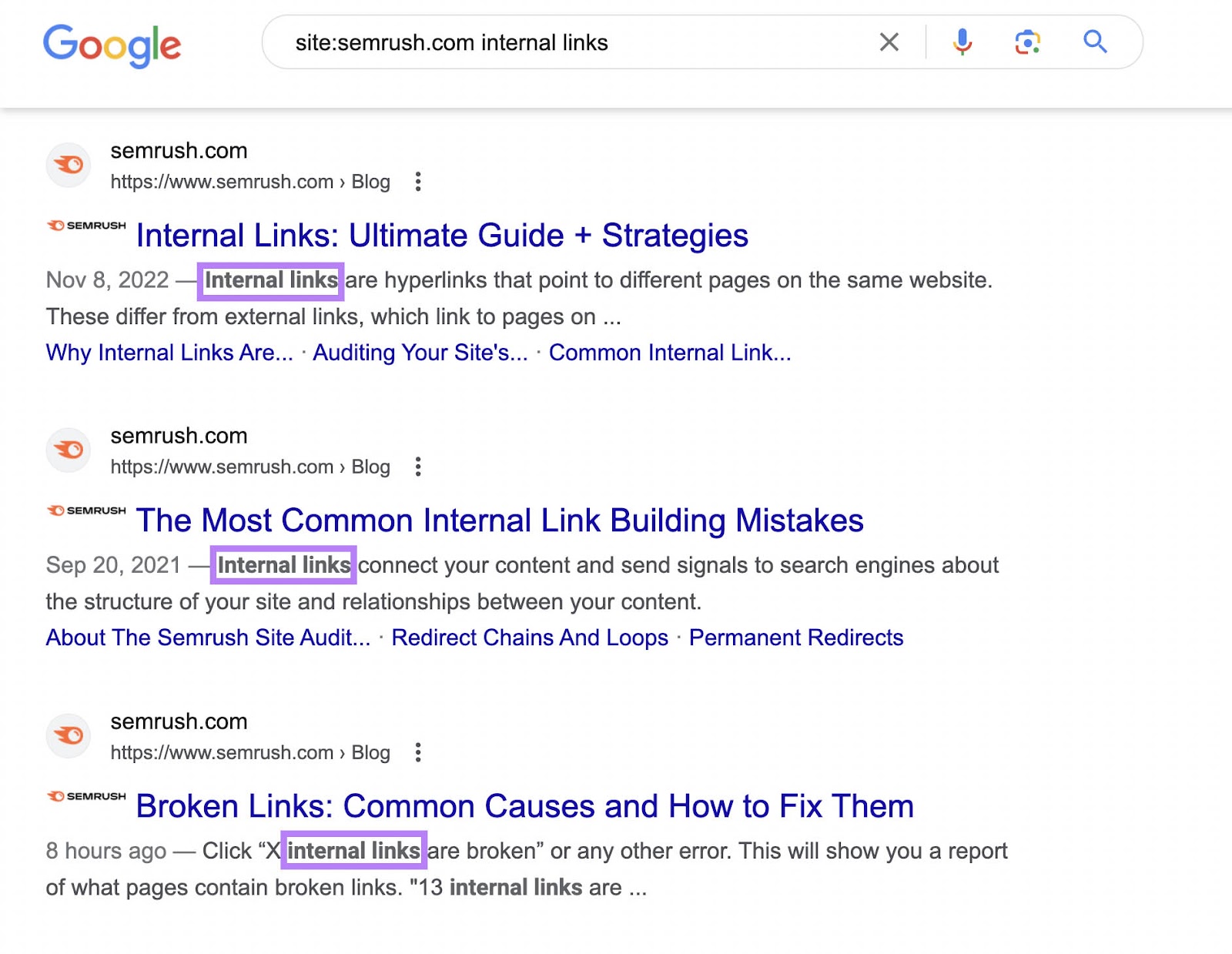Viewport: 1232px width, 954px height.
Task: Clear the search query with the X icon
Action: point(889,42)
